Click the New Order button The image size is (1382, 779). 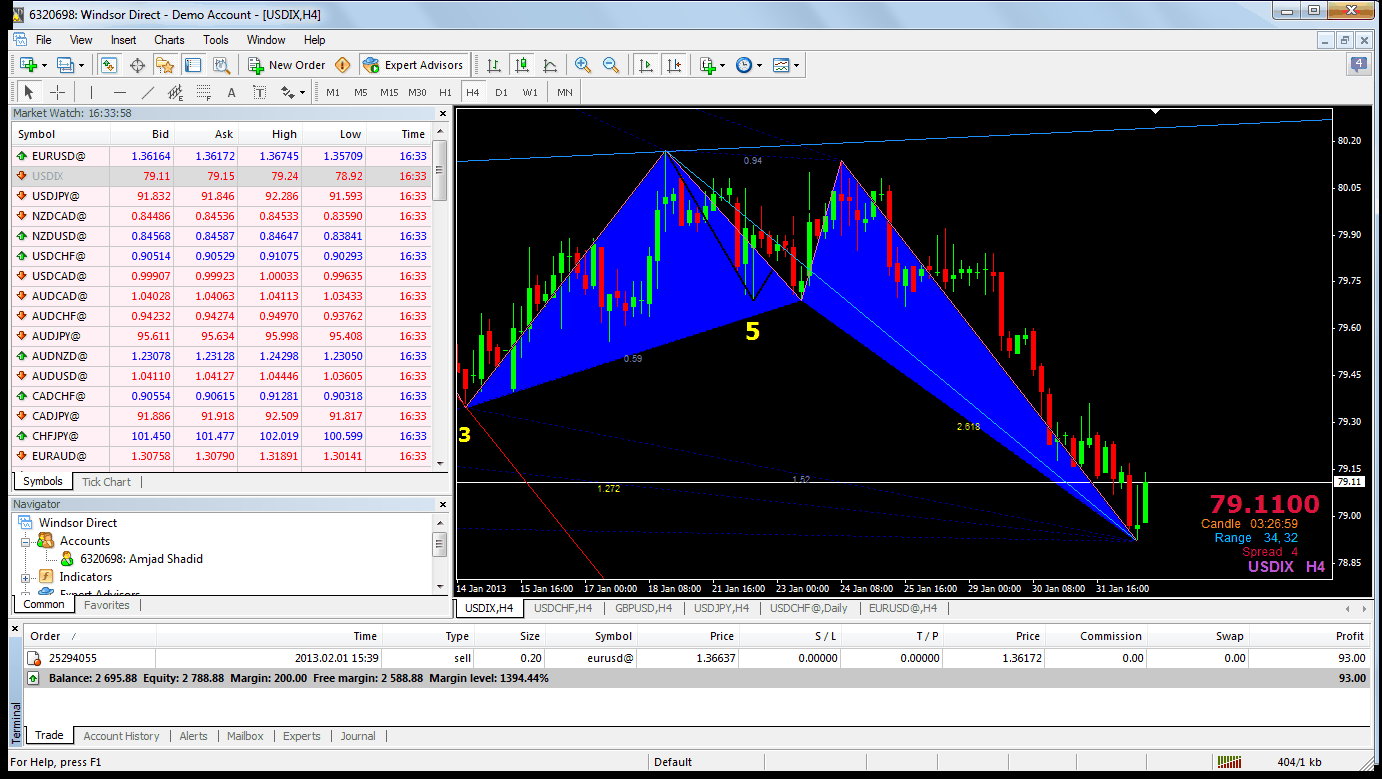click(x=286, y=65)
